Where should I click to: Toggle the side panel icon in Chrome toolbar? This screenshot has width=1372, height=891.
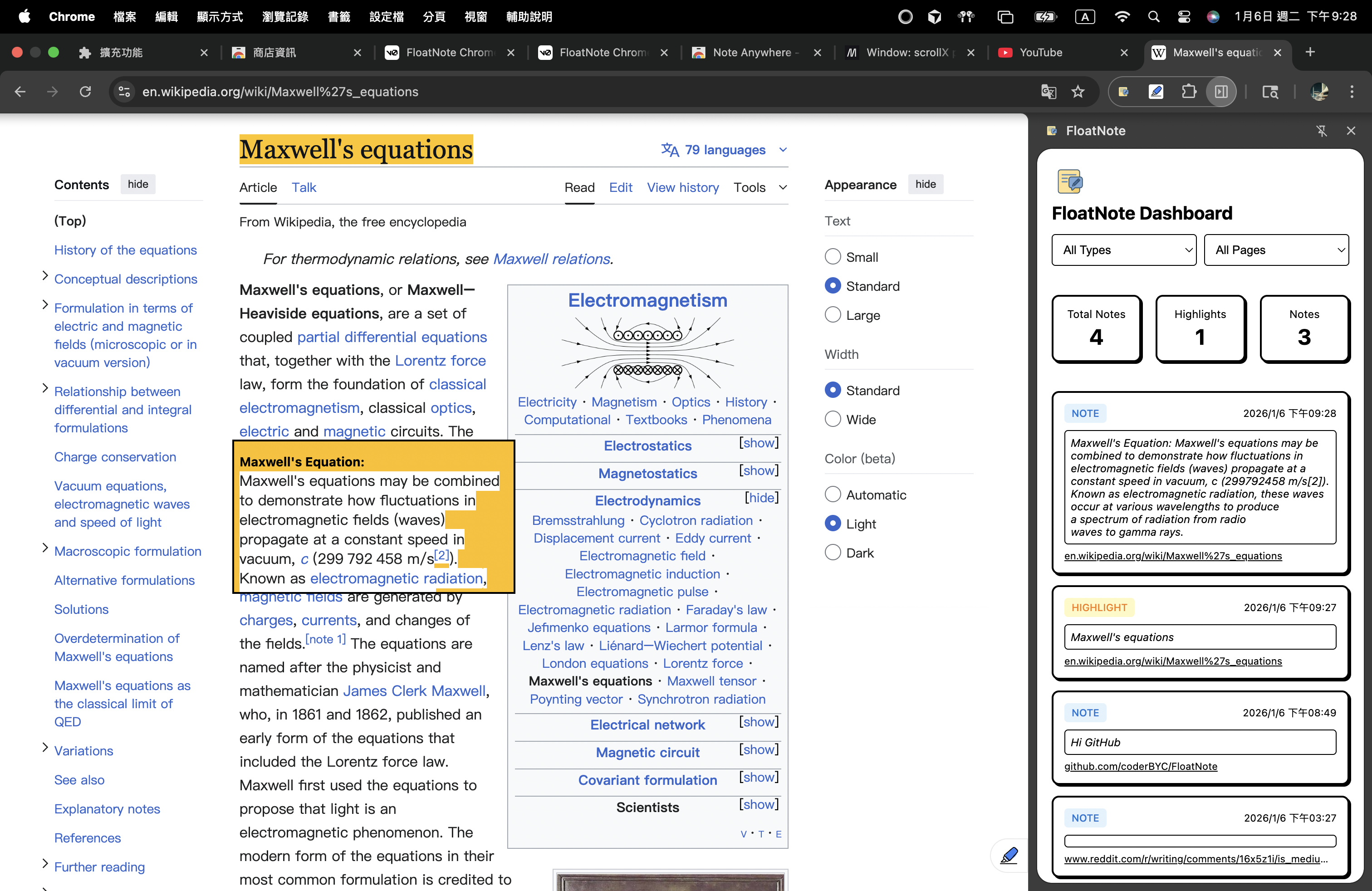point(1221,92)
